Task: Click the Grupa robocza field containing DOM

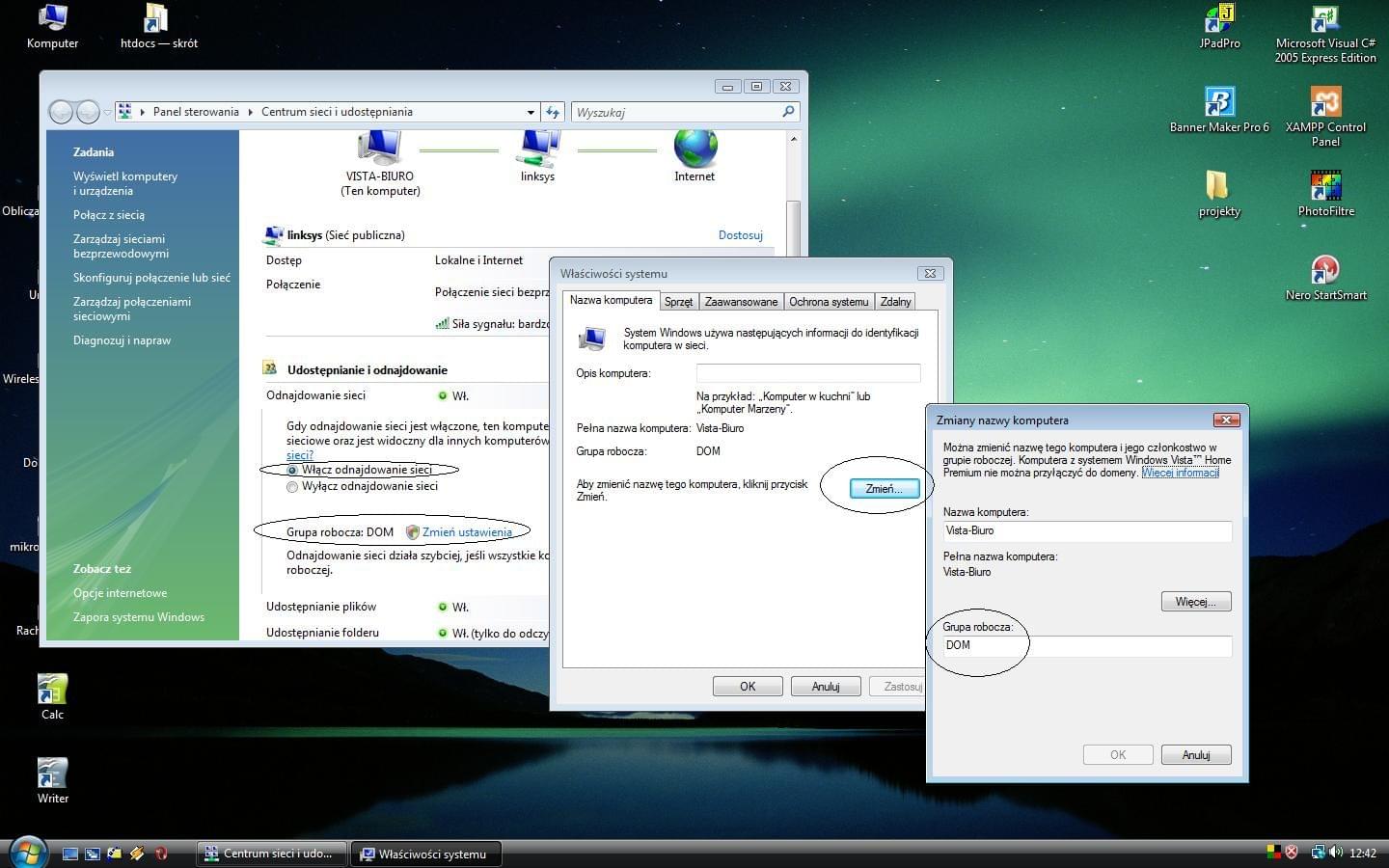Action: tap(1087, 645)
